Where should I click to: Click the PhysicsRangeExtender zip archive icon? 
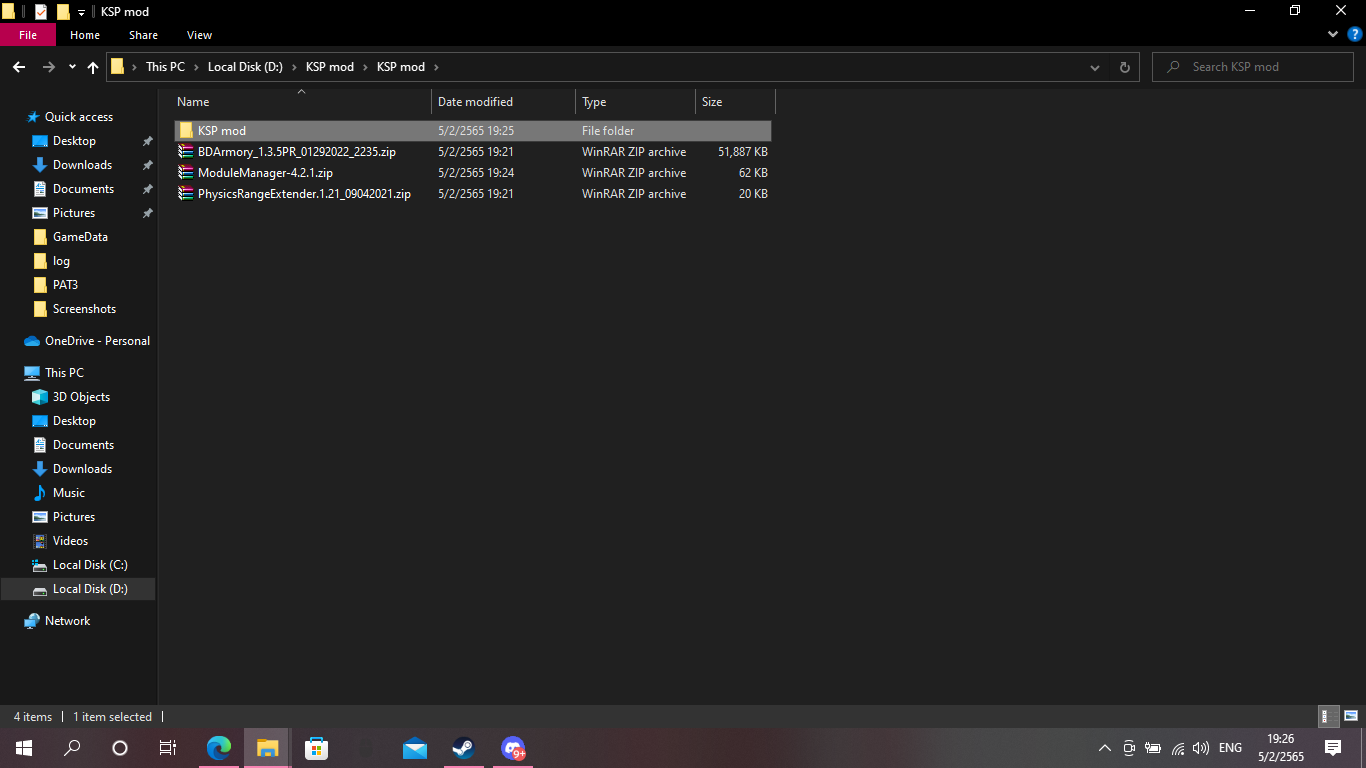[x=186, y=194]
